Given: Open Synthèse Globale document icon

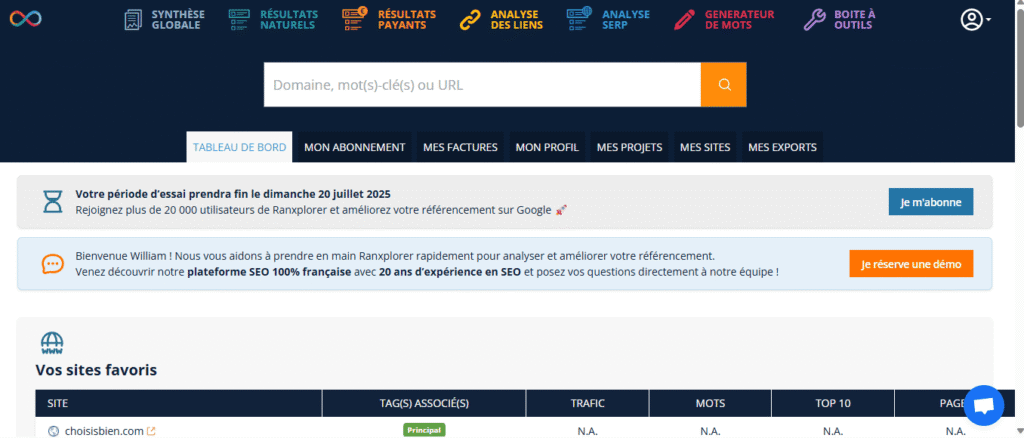Looking at the screenshot, I should click(133, 20).
